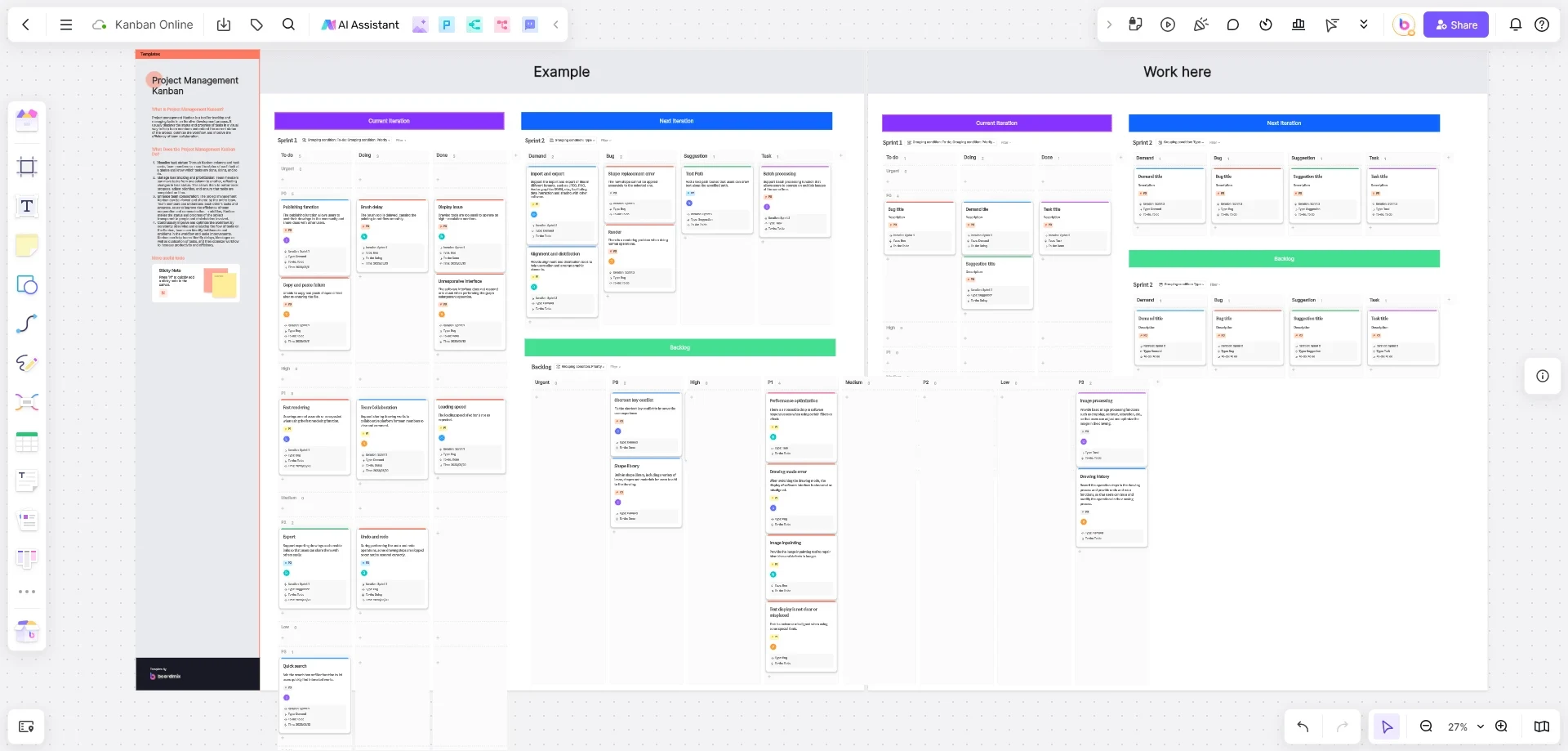Select the sticky note tool
This screenshot has width=1568, height=751.
point(27,245)
